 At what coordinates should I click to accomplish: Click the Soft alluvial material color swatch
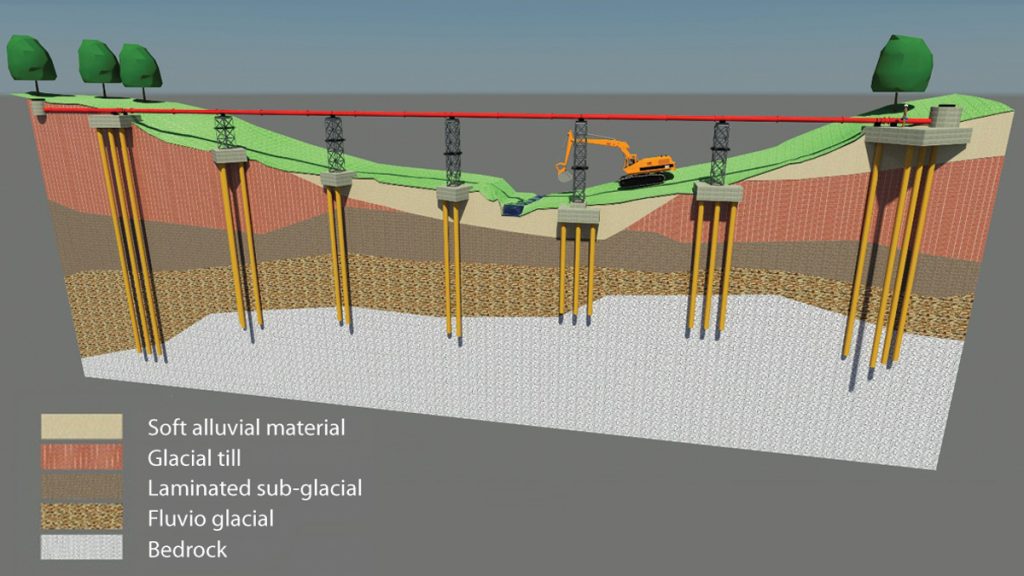click(x=81, y=427)
